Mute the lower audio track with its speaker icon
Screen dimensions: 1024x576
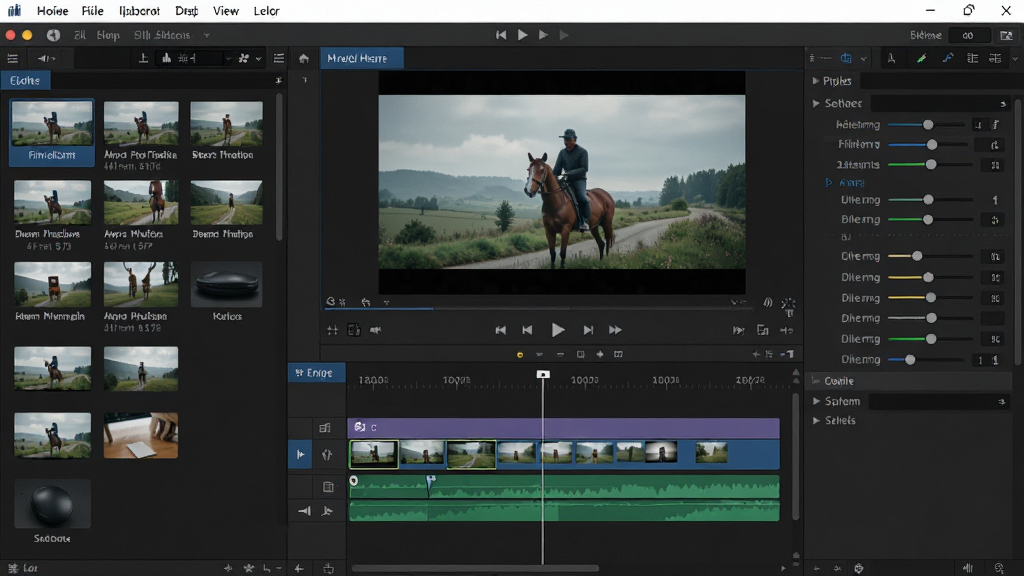[304, 511]
